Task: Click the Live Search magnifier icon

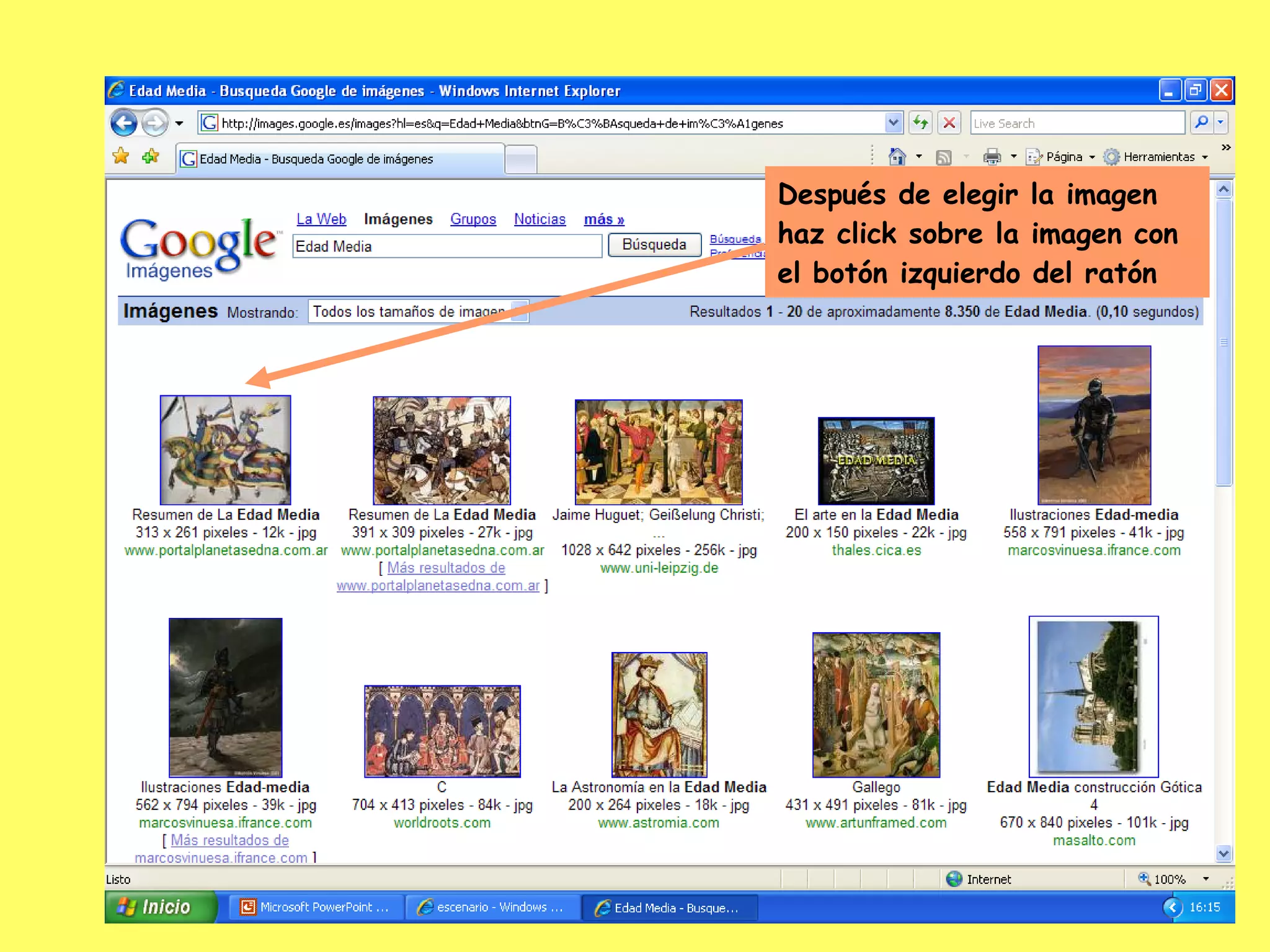Action: (1201, 123)
